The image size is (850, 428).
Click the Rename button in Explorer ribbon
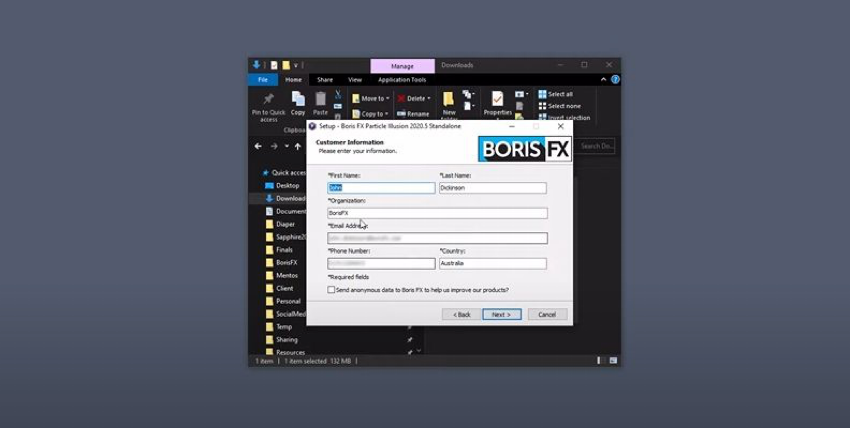coord(413,114)
